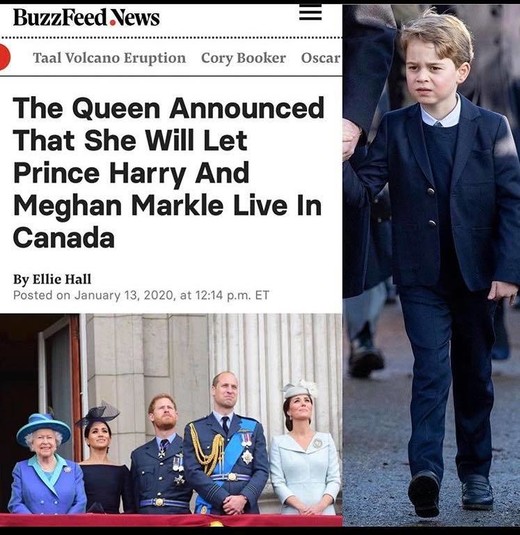
Task: Open the Cory Booker topic
Action: coord(243,58)
